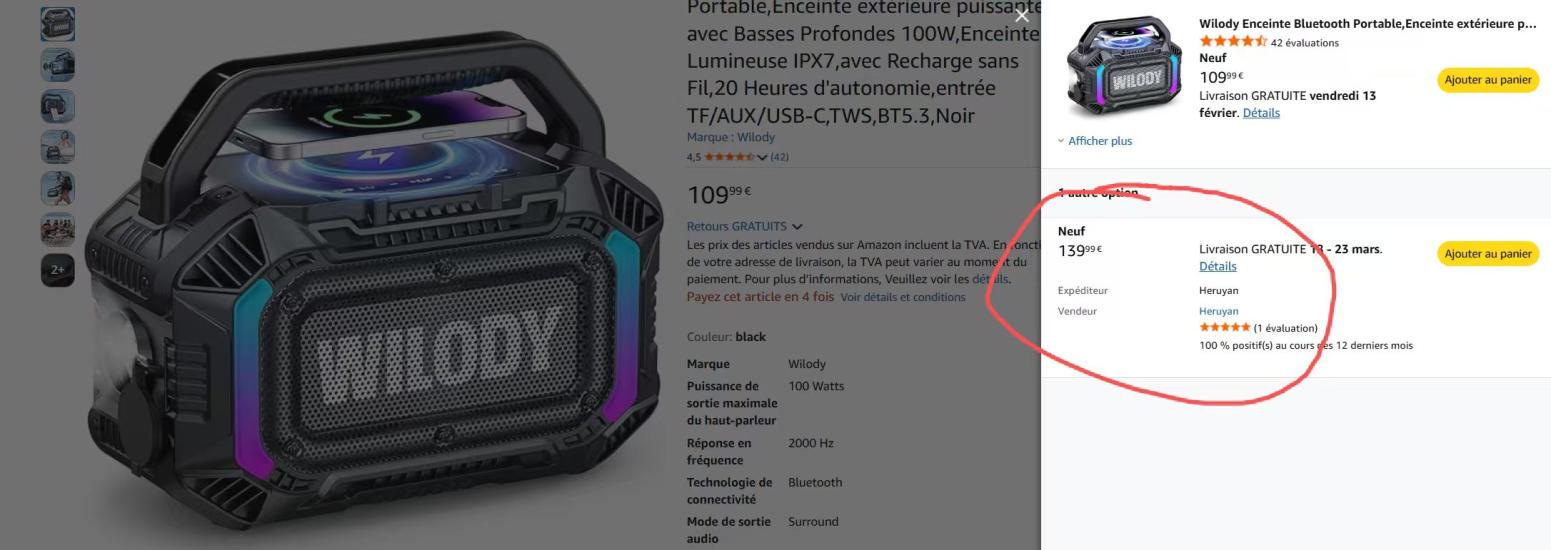Open the 42 évaluations in panel
The image size is (1551, 550).
[1304, 42]
